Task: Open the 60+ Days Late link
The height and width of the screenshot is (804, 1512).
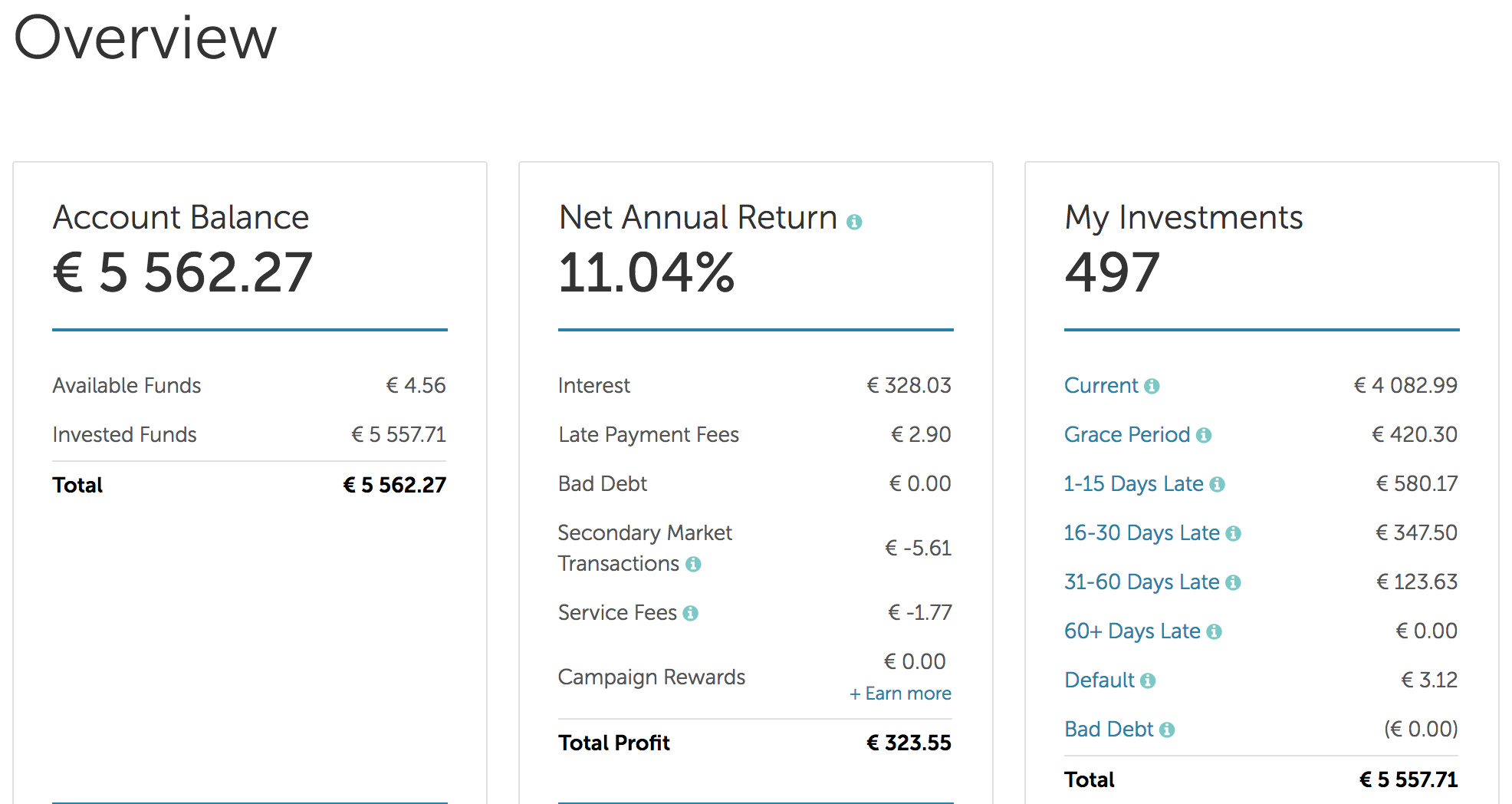Action: point(1132,631)
